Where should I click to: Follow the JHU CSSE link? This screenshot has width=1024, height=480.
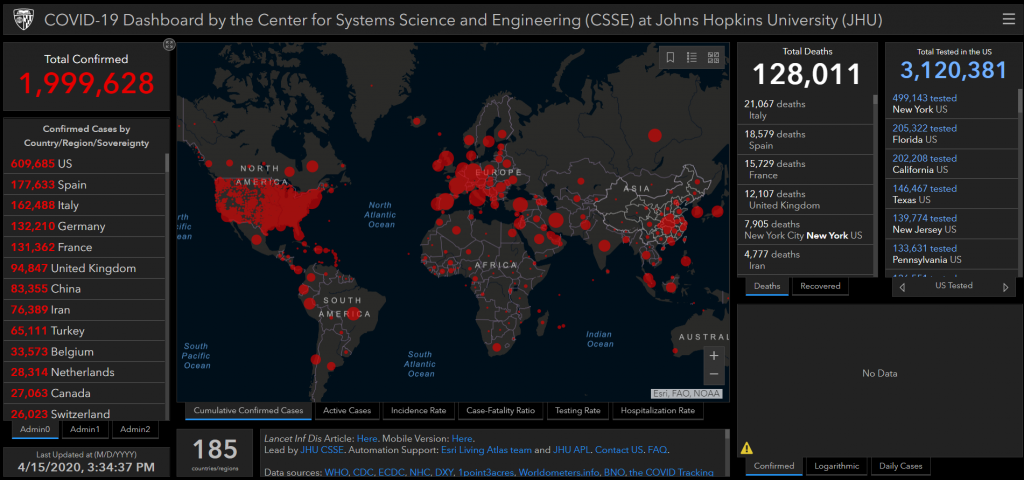coord(322,450)
